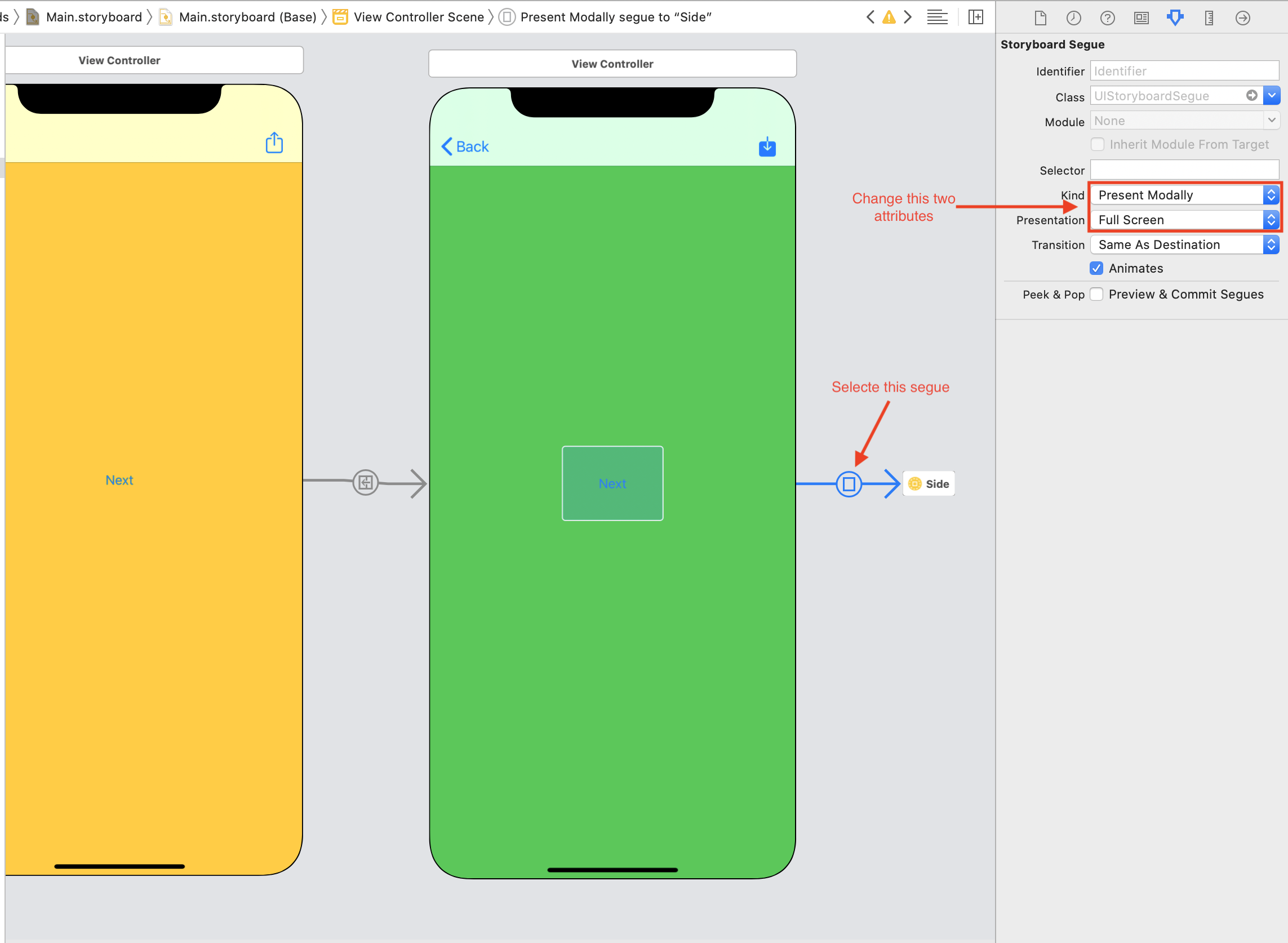Screen dimensions: 1288x943
Task: Enable Preview and Commit Segues checkbox
Action: [1097, 293]
